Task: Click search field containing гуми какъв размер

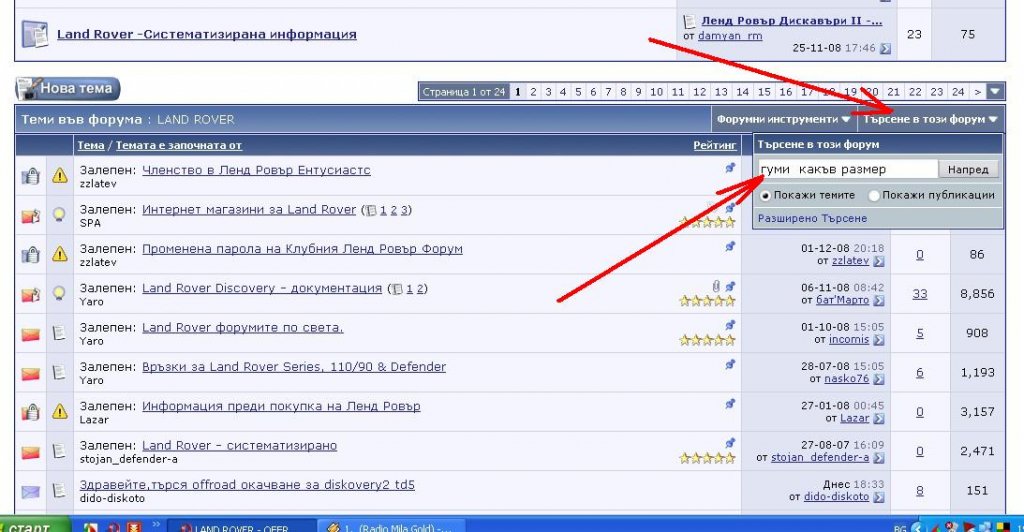Action: coord(848,170)
